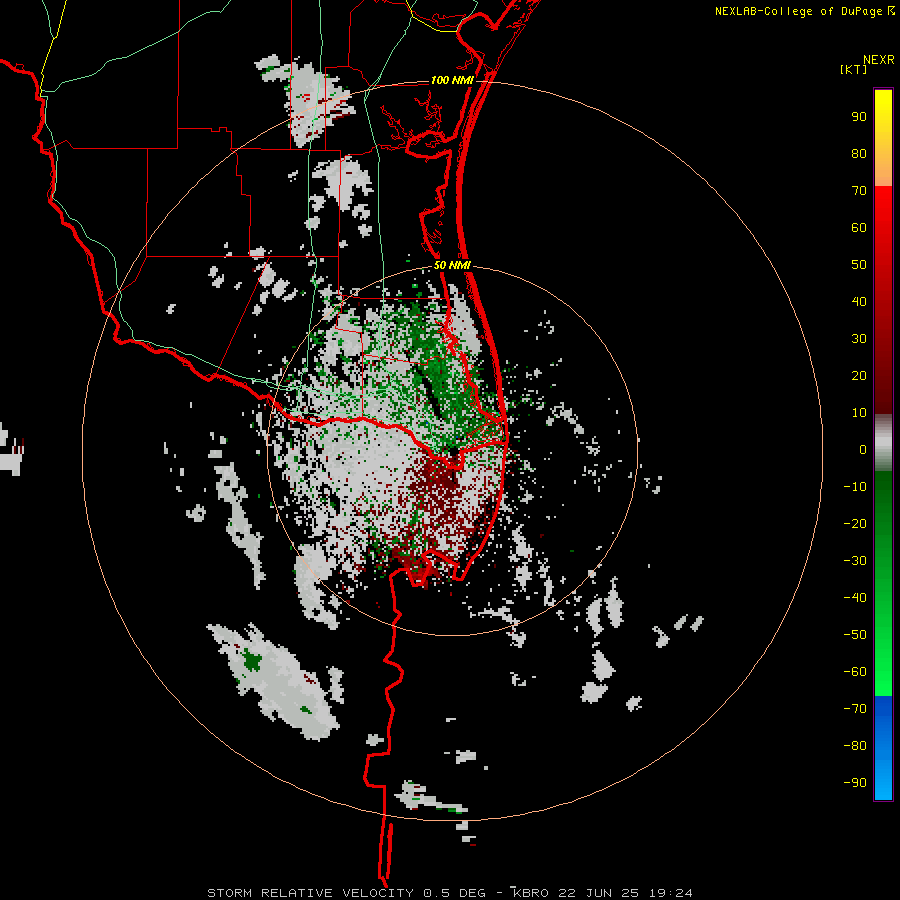Click the 20 value on the velocity scale
Image resolution: width=900 pixels, height=900 pixels.
[x=859, y=376]
